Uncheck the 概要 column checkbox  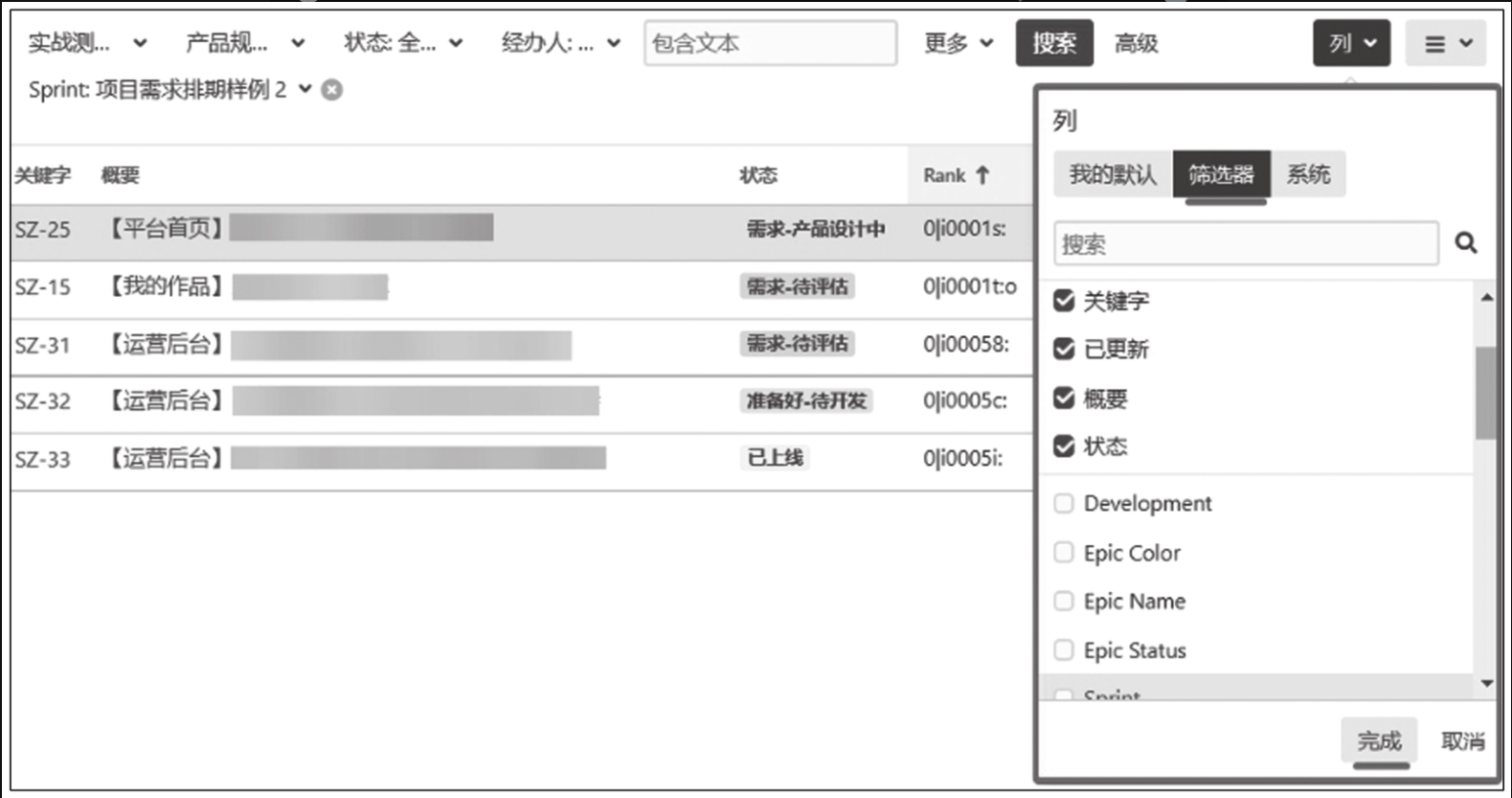[1064, 398]
